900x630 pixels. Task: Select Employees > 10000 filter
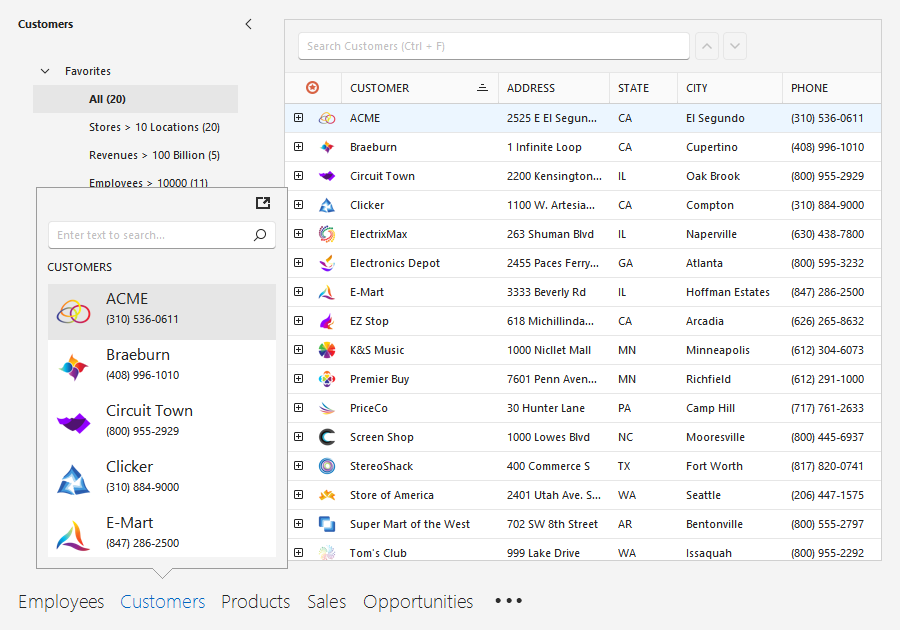[x=149, y=182]
